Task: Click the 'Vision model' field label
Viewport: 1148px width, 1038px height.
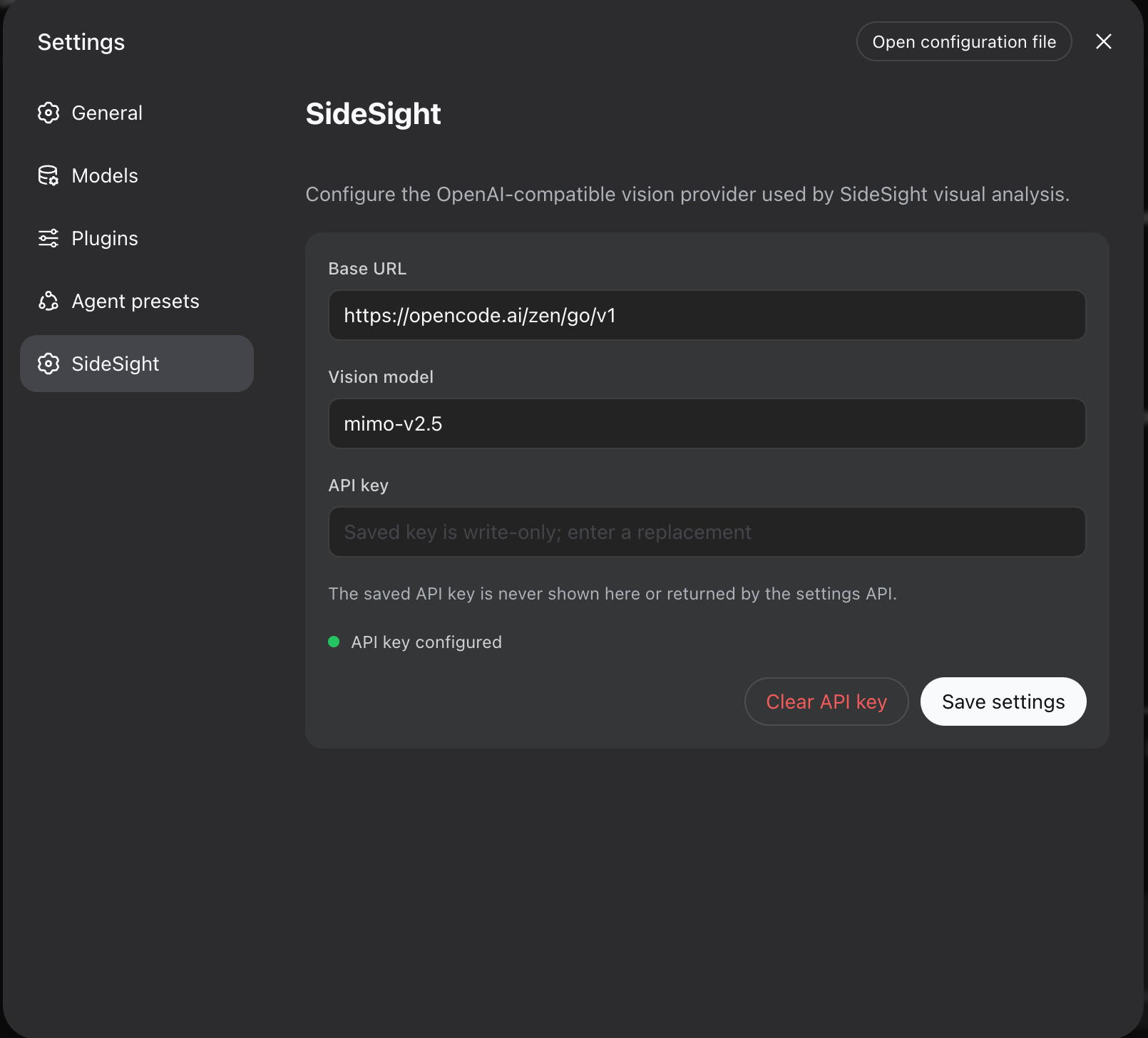Action: [x=381, y=377]
